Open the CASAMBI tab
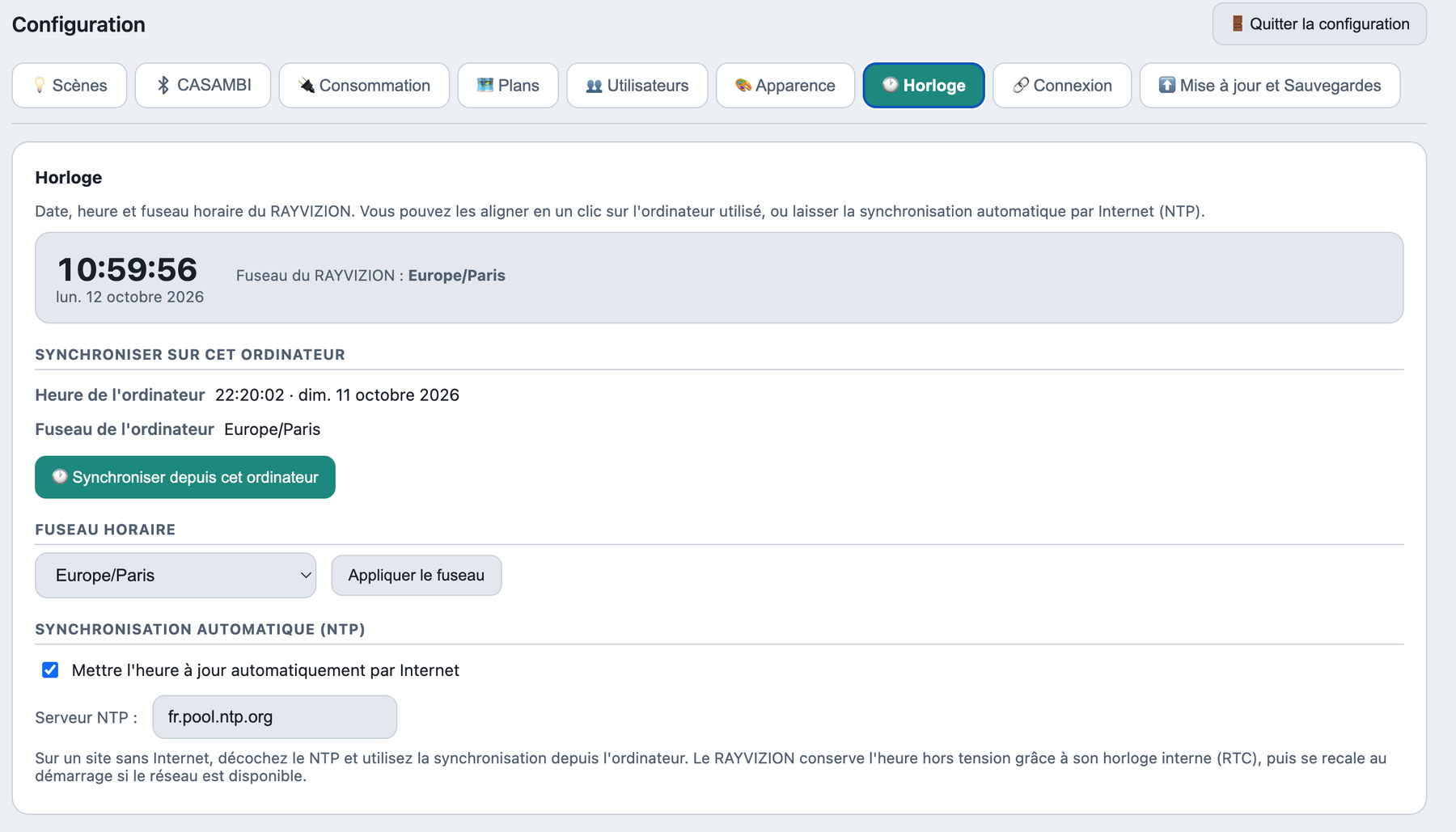 tap(203, 85)
